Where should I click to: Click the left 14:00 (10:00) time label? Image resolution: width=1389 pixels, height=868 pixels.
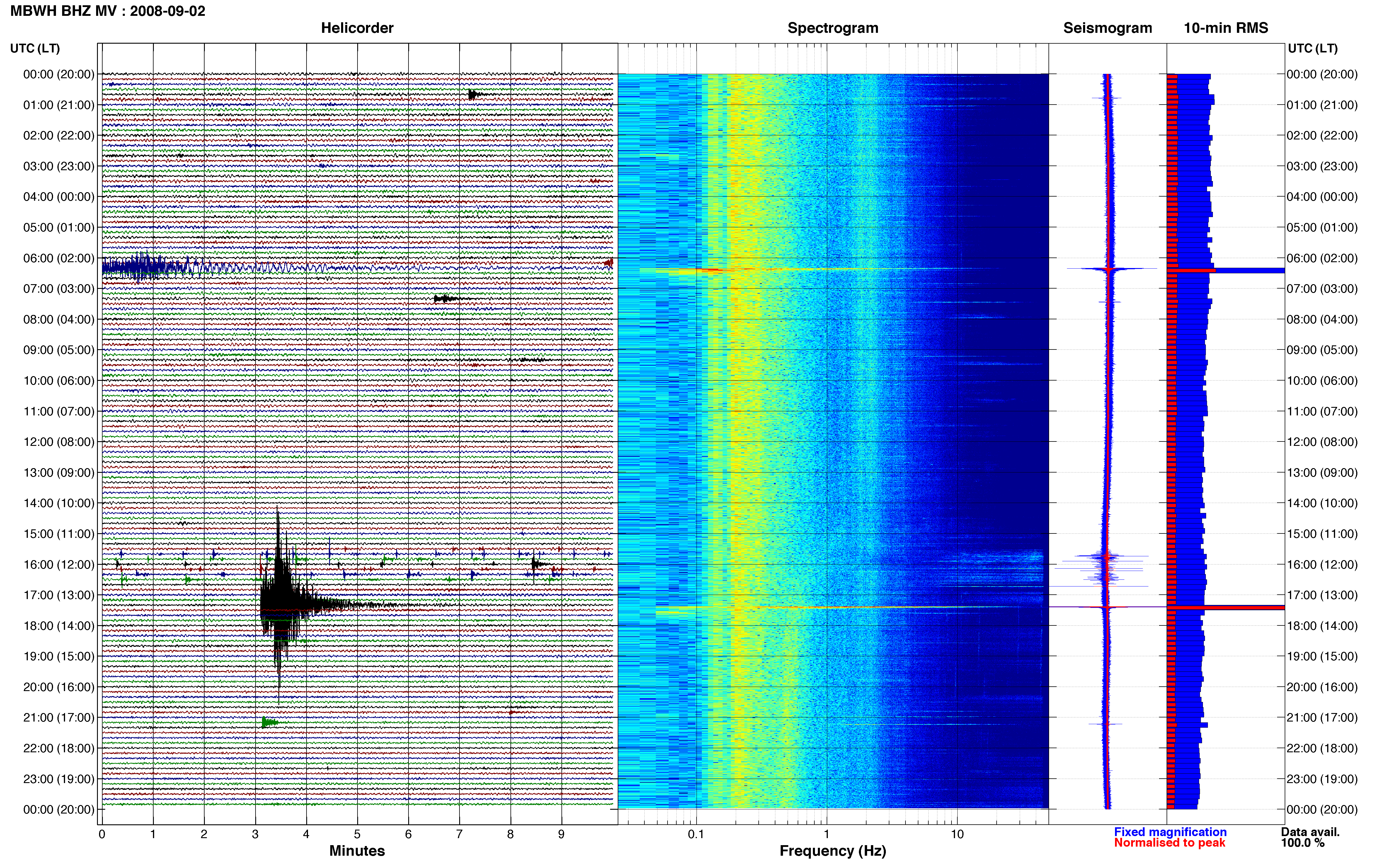point(59,503)
